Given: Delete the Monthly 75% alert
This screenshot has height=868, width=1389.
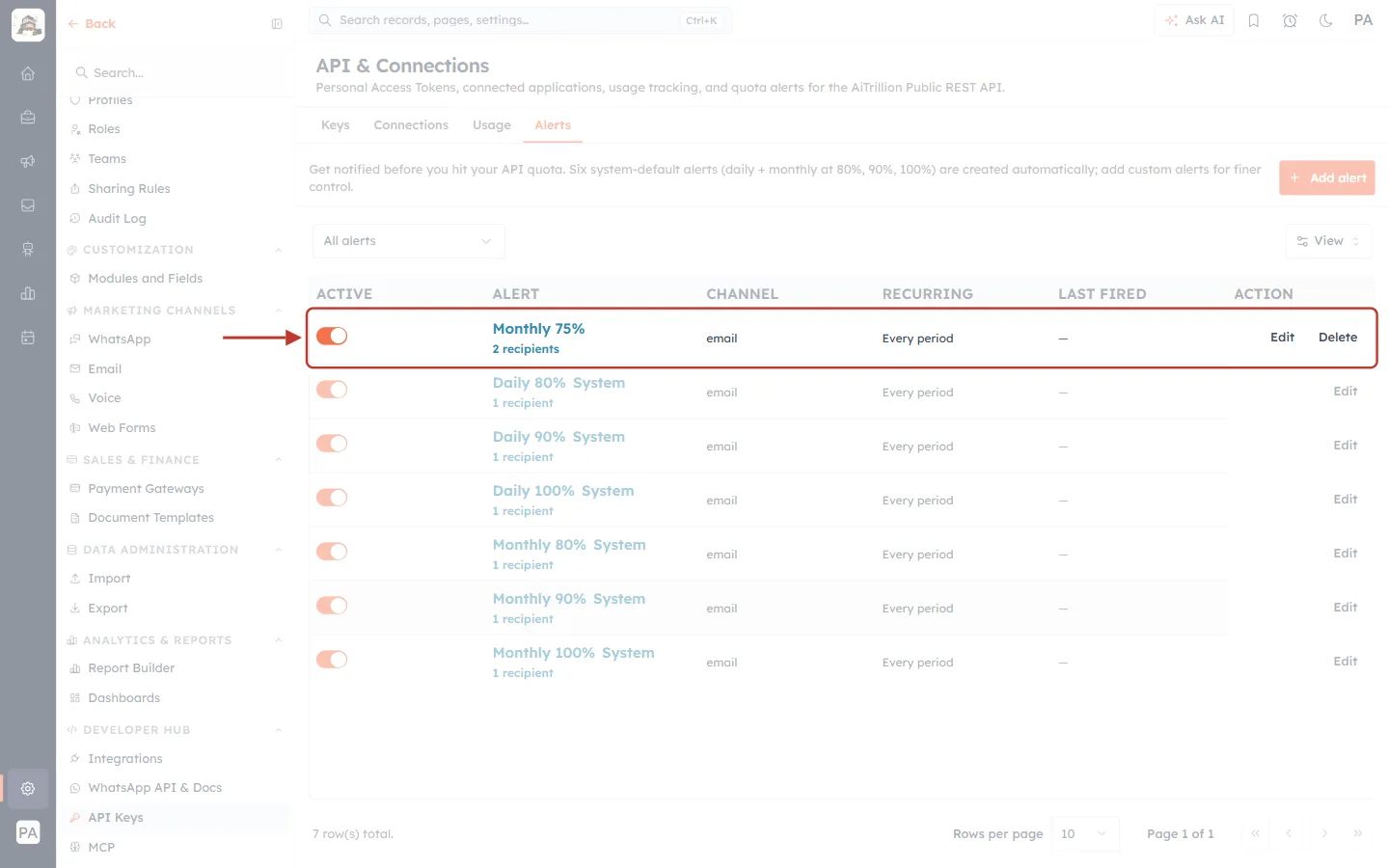Looking at the screenshot, I should (x=1338, y=338).
